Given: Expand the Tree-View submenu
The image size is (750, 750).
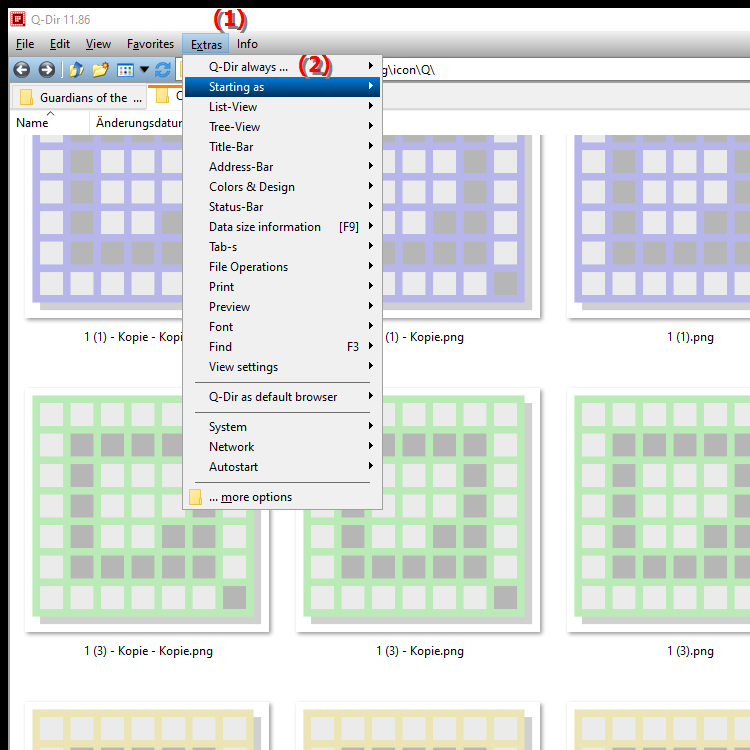Looking at the screenshot, I should pos(282,127).
